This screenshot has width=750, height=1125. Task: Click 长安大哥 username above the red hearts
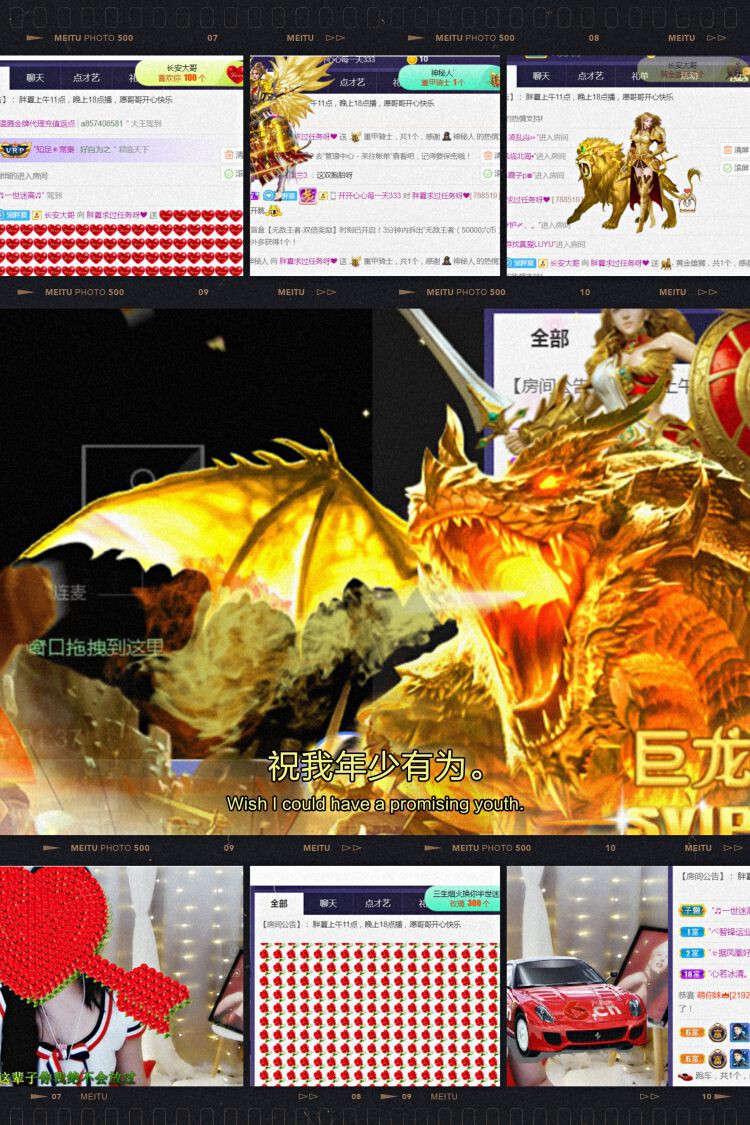coord(59,215)
